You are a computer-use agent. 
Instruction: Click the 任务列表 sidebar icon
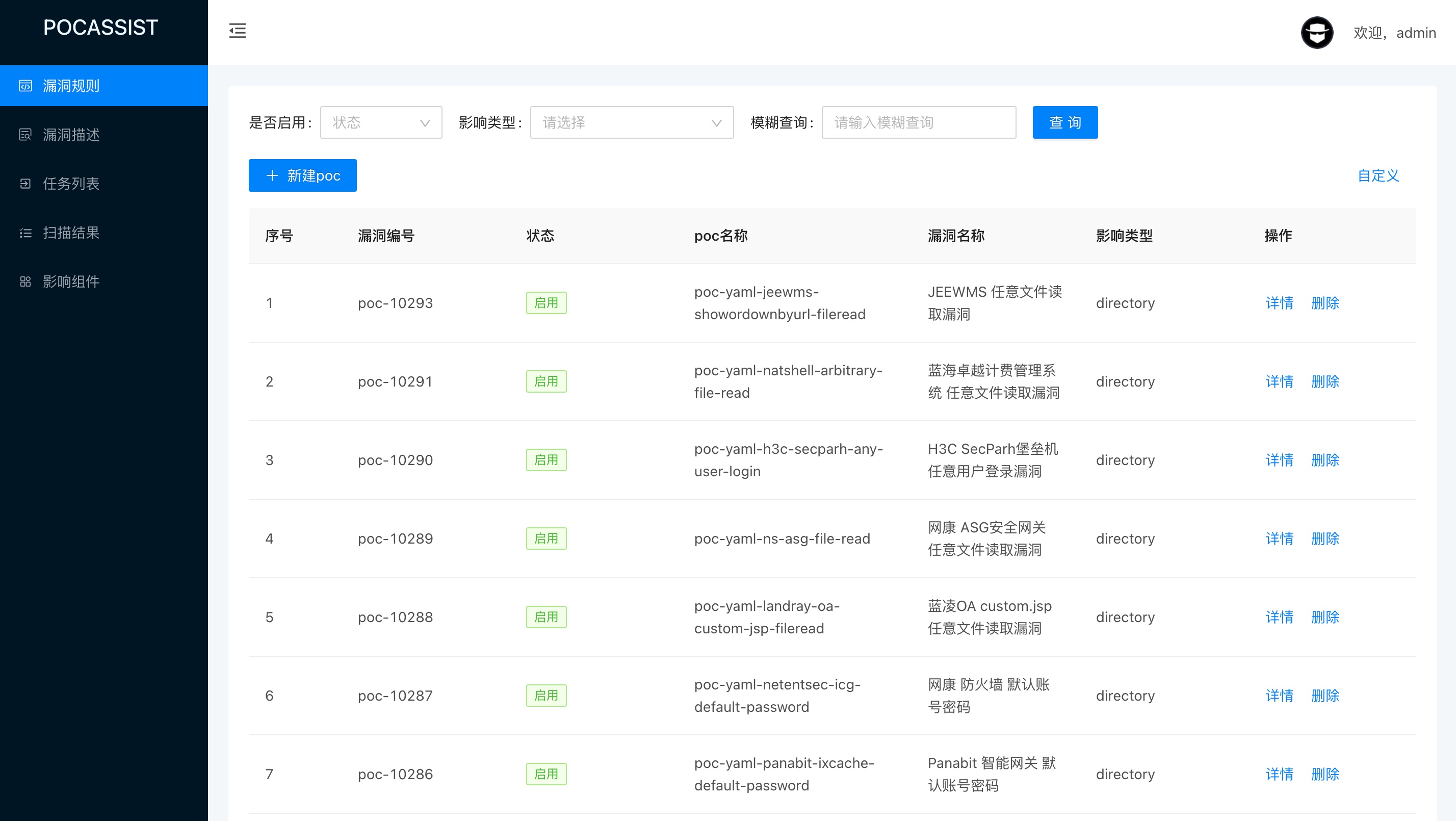tap(25, 184)
